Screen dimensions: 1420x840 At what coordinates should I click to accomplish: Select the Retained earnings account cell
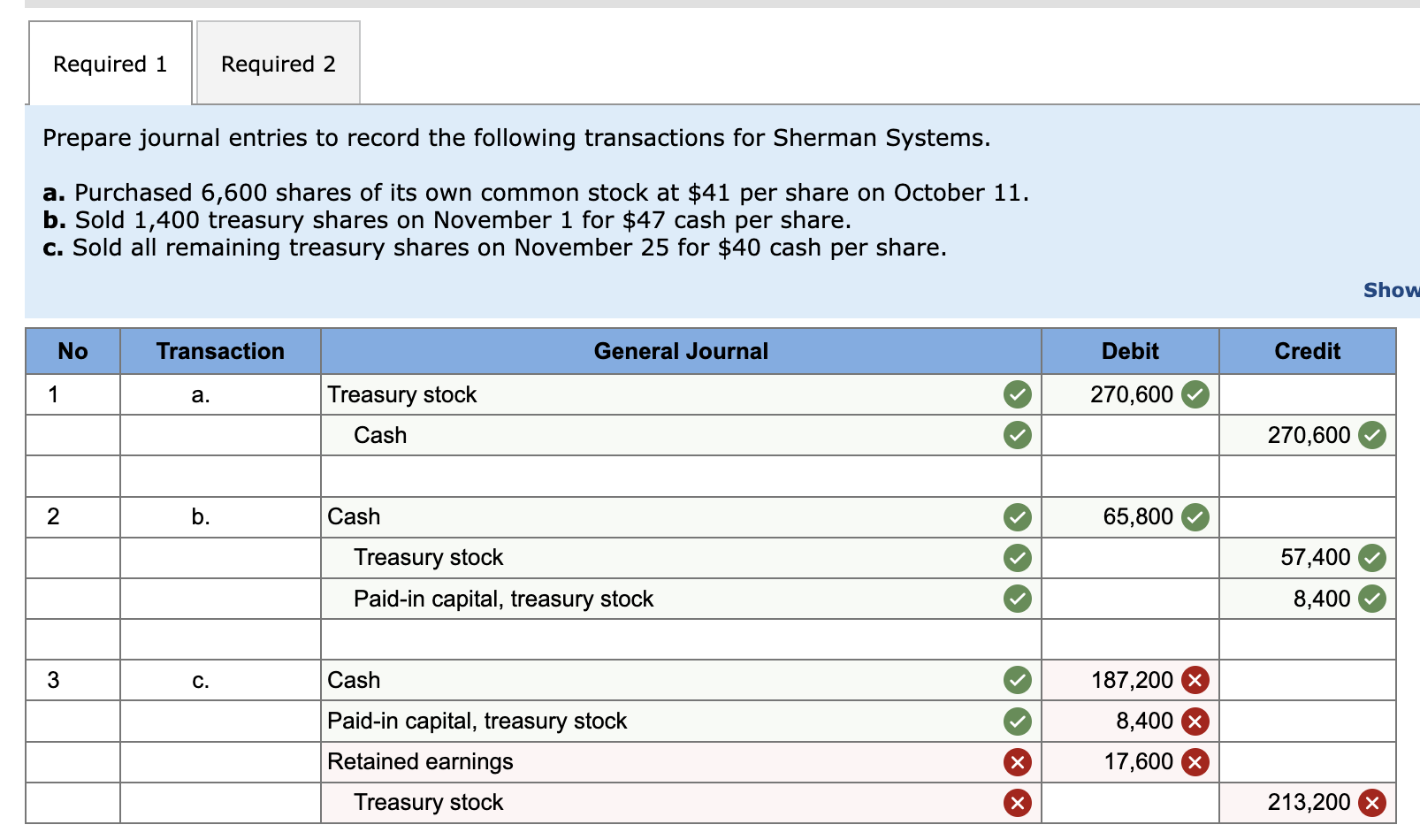point(681,761)
